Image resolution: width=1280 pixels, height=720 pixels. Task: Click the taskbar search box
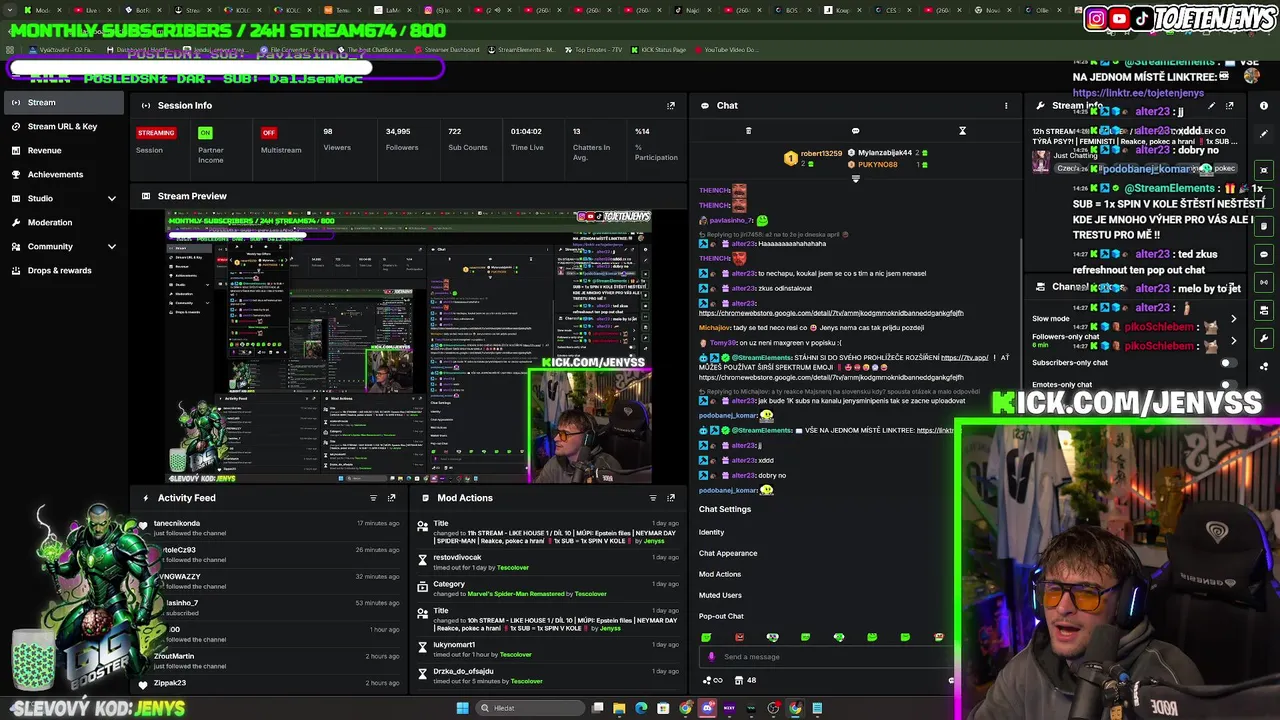pyautogui.click(x=528, y=708)
